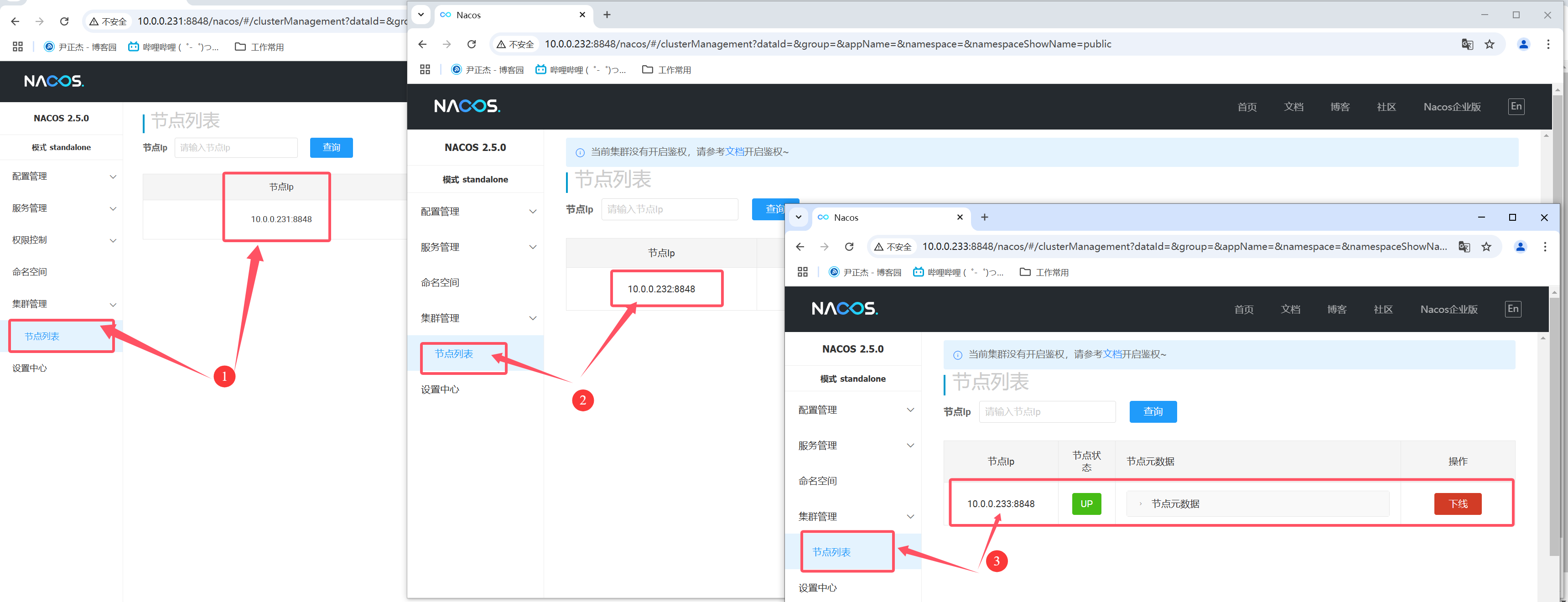Open 设置中心 in the leftmost Nacos sidebar
The width and height of the screenshot is (1568, 602).
pyautogui.click(x=29, y=368)
